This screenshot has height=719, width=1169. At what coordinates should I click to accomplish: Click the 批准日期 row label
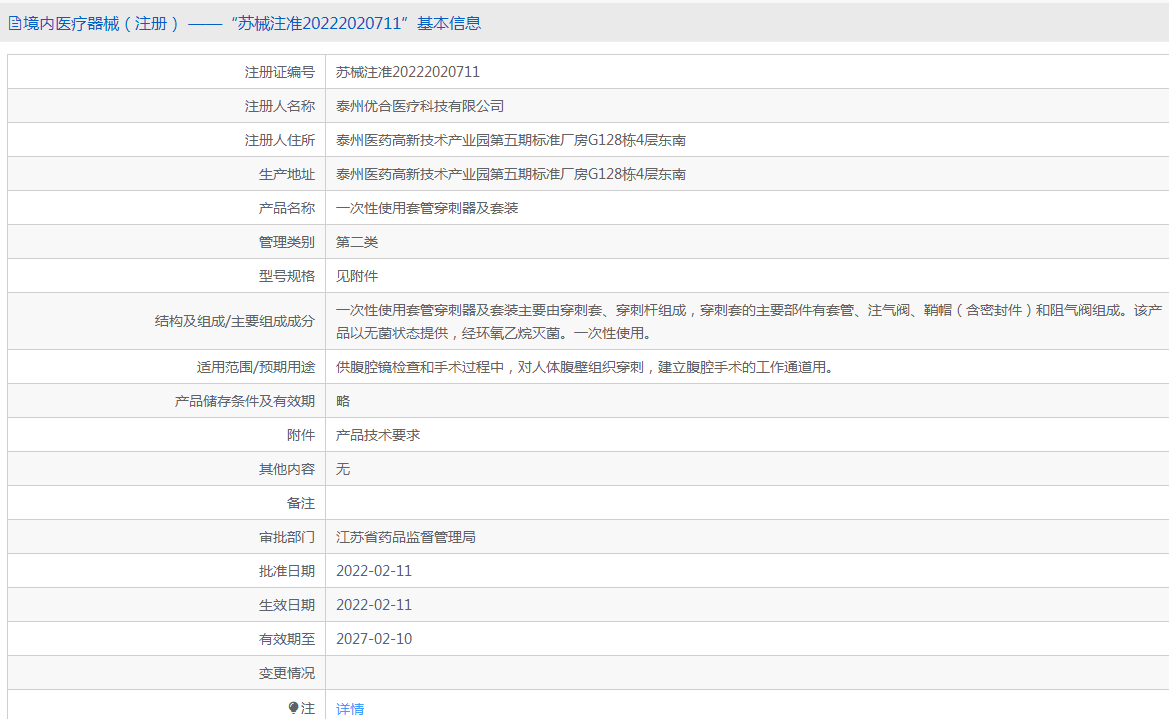click(287, 571)
